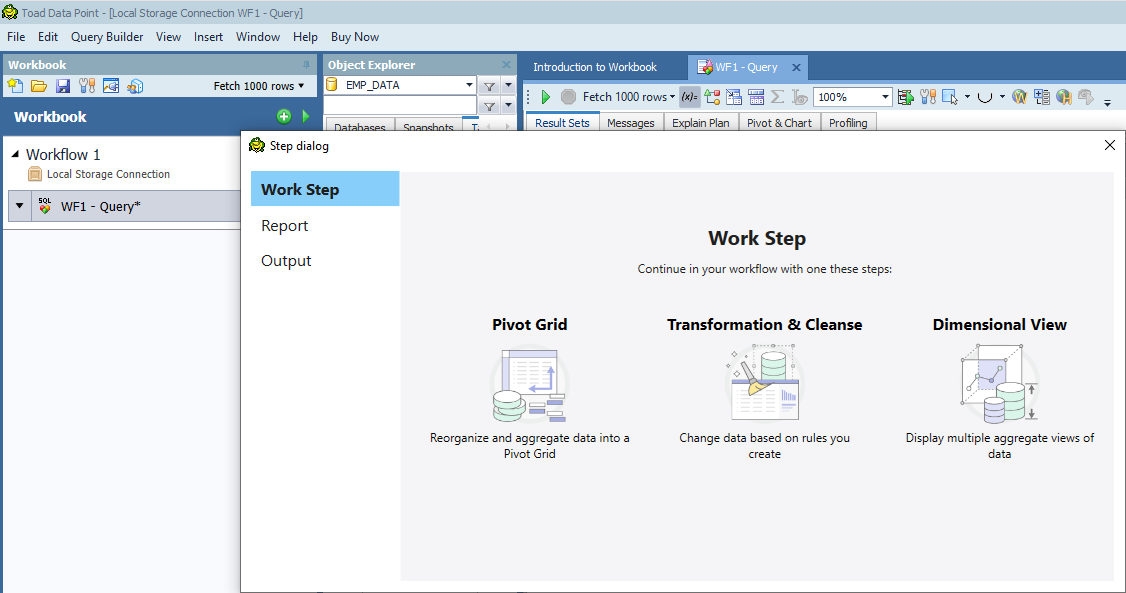Click the selection rectangle cursor icon
Image resolution: width=1126 pixels, height=593 pixels.
tap(949, 97)
